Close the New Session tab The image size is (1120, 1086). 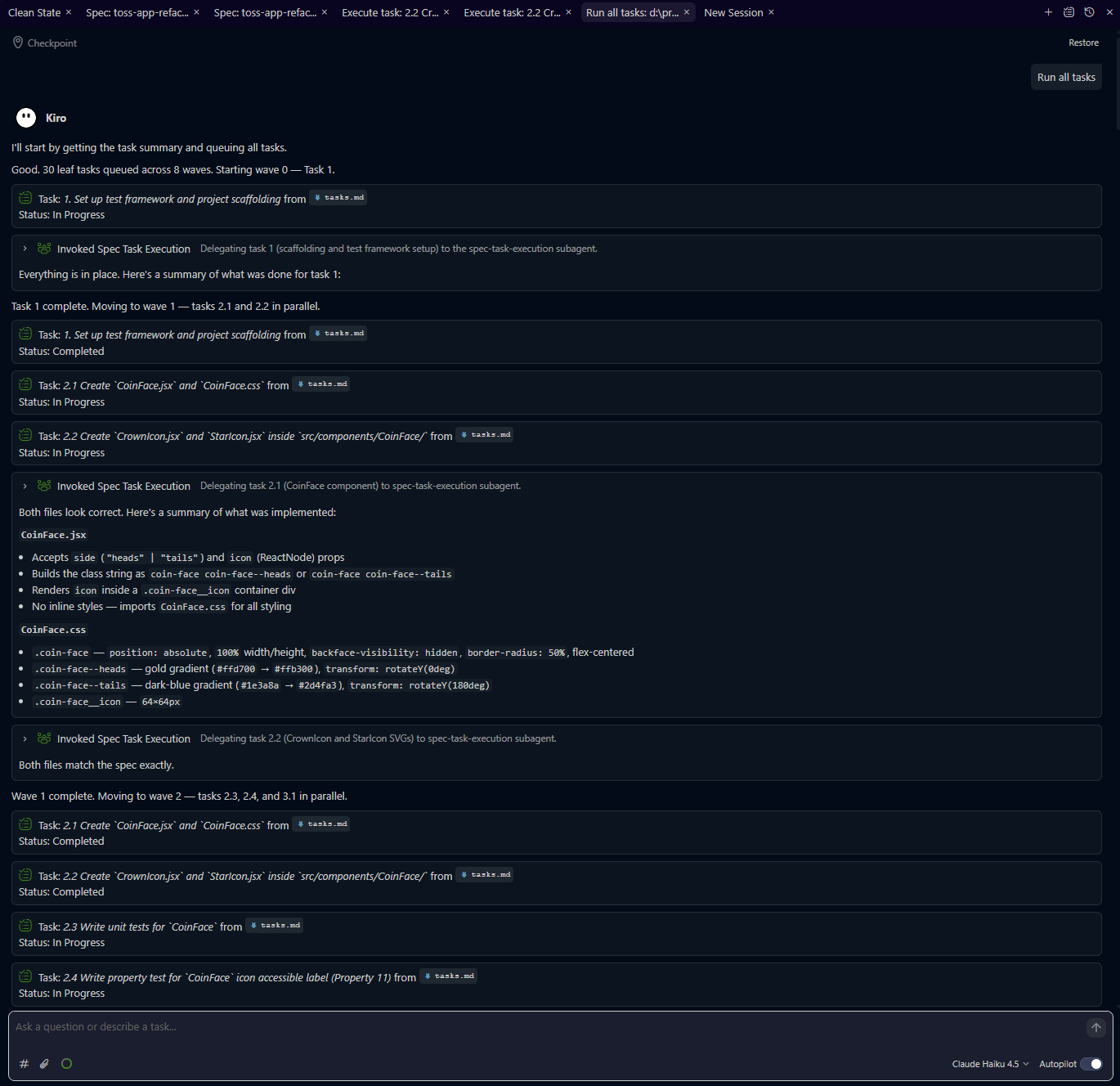[771, 12]
